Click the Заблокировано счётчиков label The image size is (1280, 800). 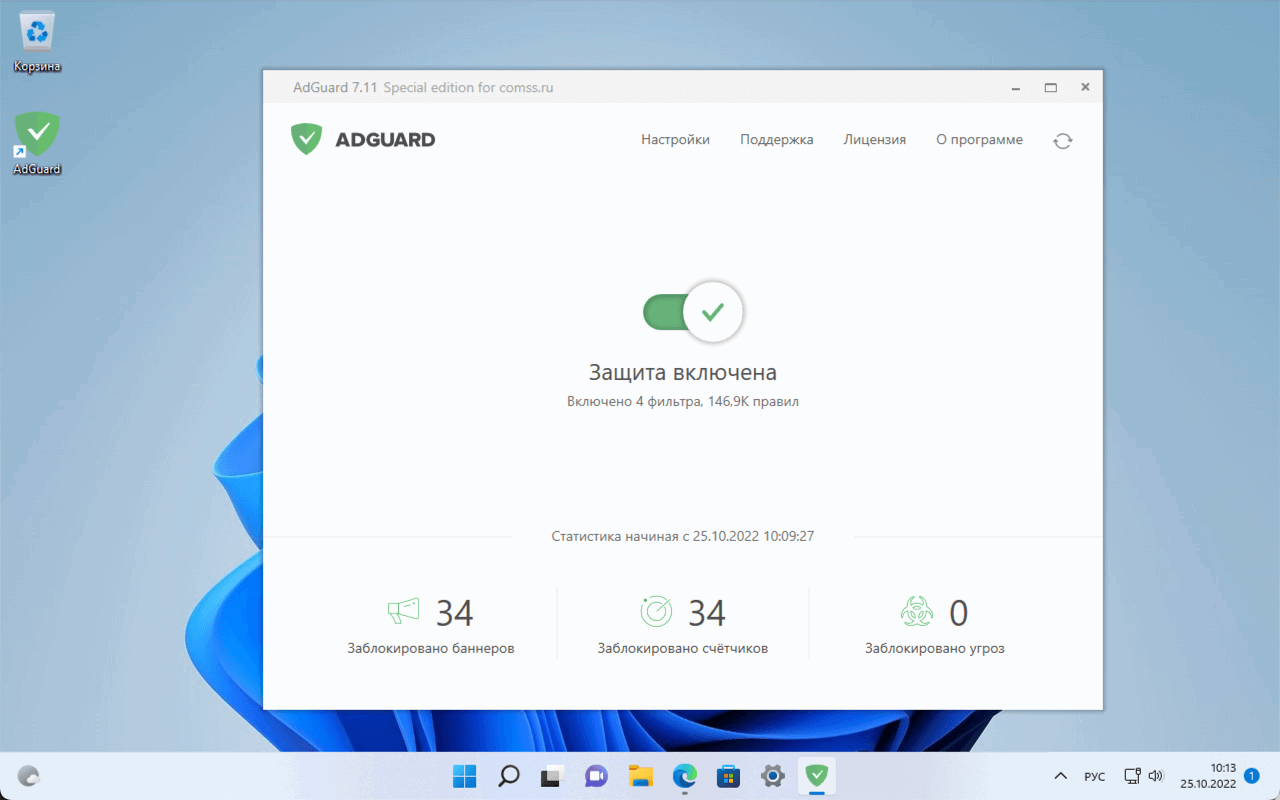[x=683, y=648]
